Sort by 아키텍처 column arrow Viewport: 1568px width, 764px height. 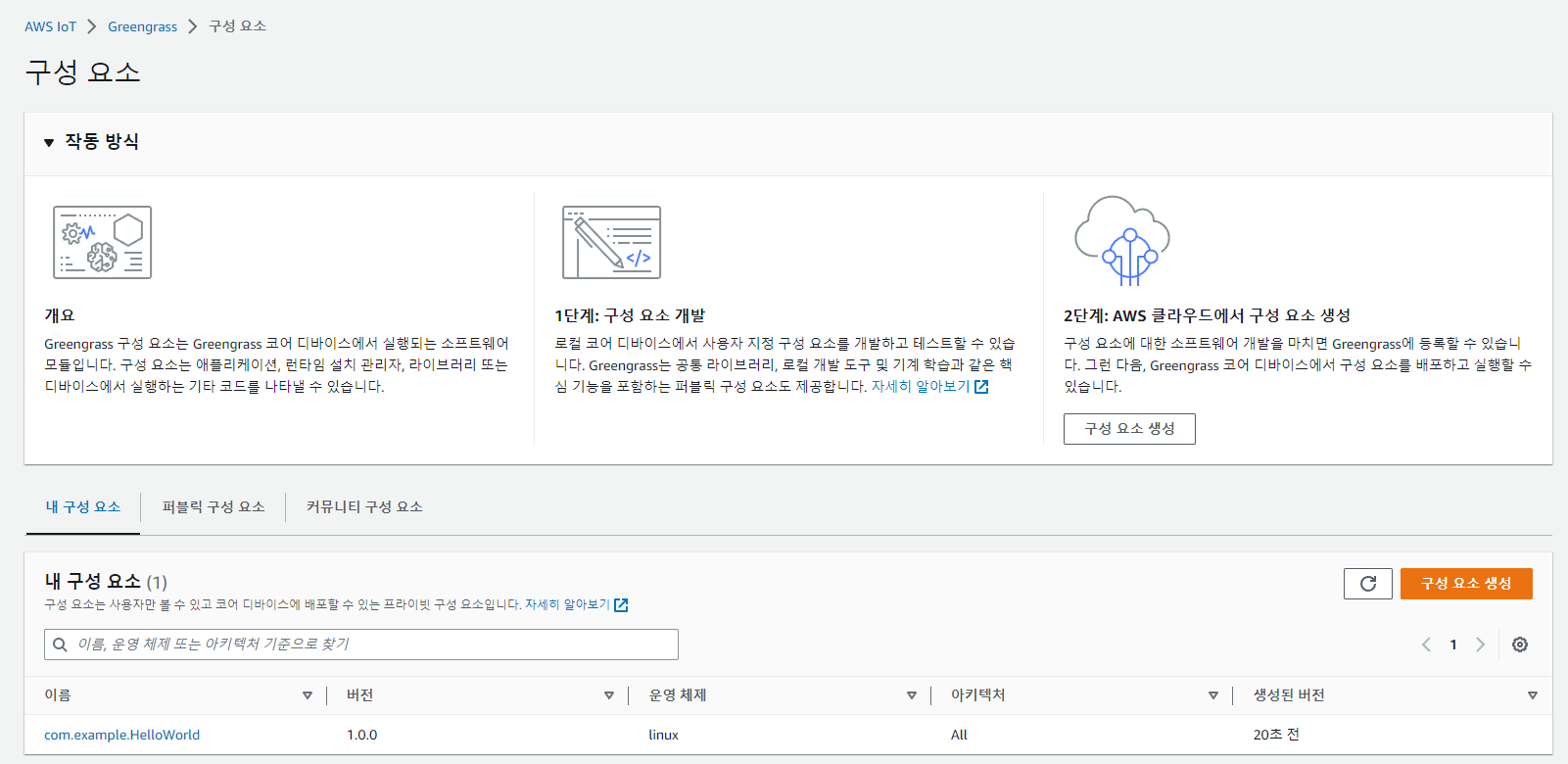(x=1213, y=695)
